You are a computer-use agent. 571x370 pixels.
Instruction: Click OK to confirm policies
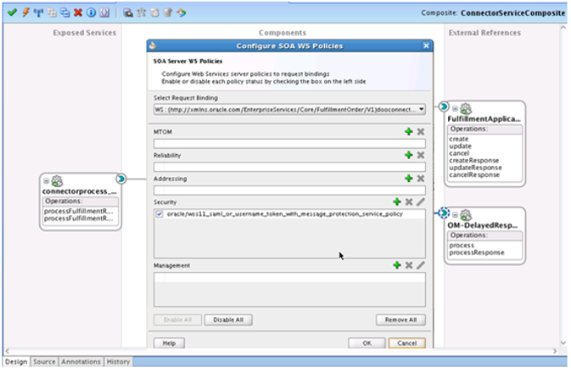tap(367, 343)
